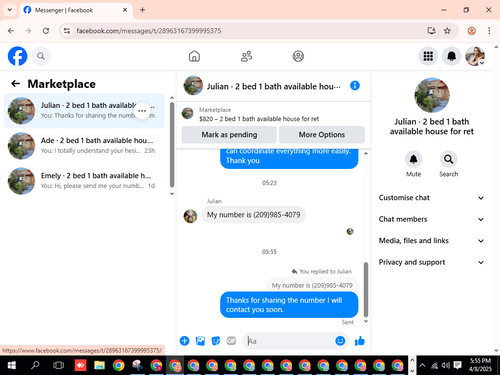
Task: Send a thumbs-up like
Action: click(360, 341)
